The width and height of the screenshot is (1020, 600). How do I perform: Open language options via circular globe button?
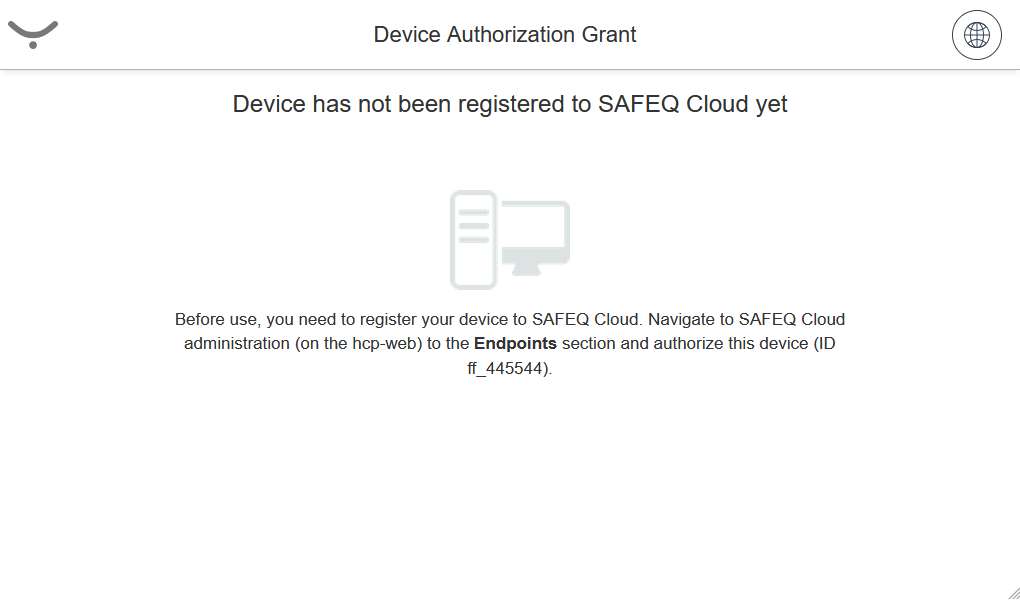(x=976, y=35)
